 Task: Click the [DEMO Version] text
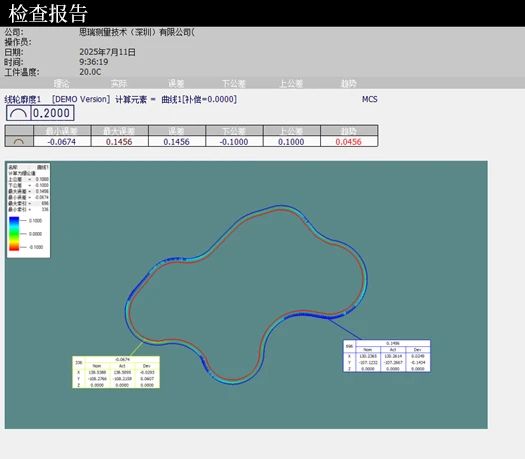tap(81, 99)
